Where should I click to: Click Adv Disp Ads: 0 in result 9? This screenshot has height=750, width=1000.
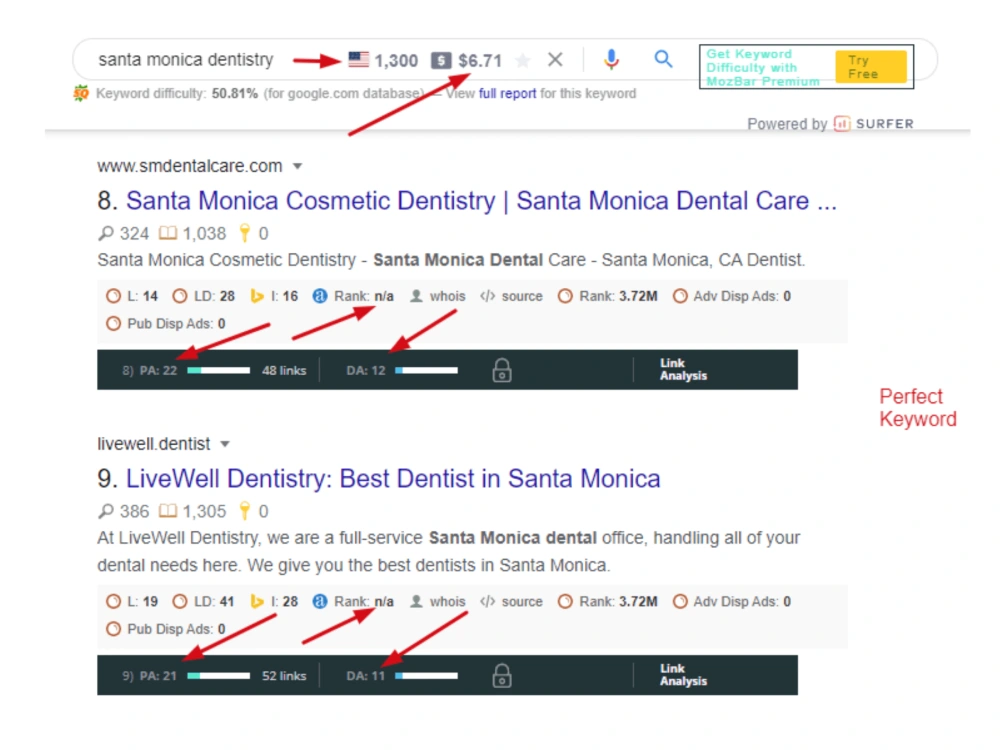click(x=732, y=601)
